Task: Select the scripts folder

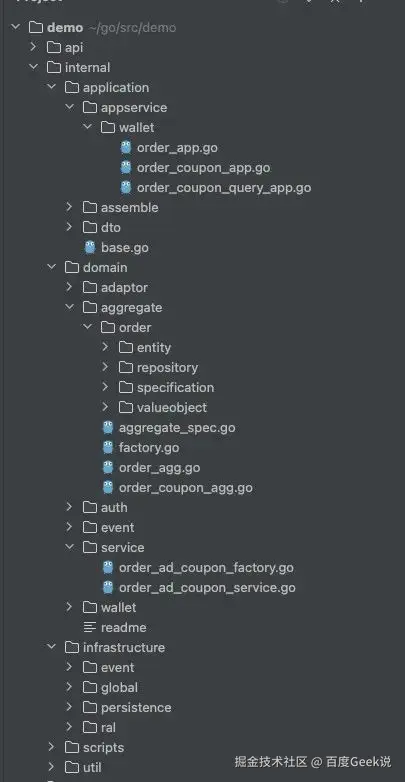Action: pos(103,747)
